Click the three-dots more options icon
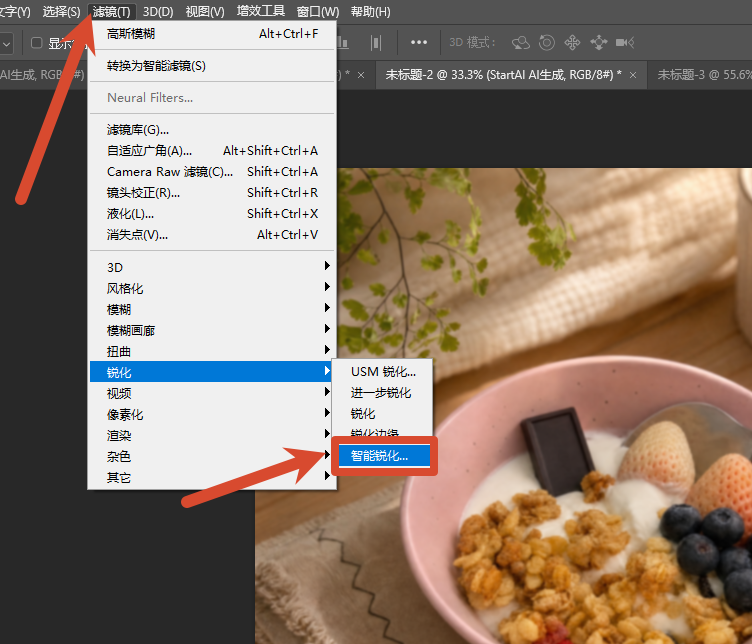Image resolution: width=752 pixels, height=644 pixels. coord(419,43)
